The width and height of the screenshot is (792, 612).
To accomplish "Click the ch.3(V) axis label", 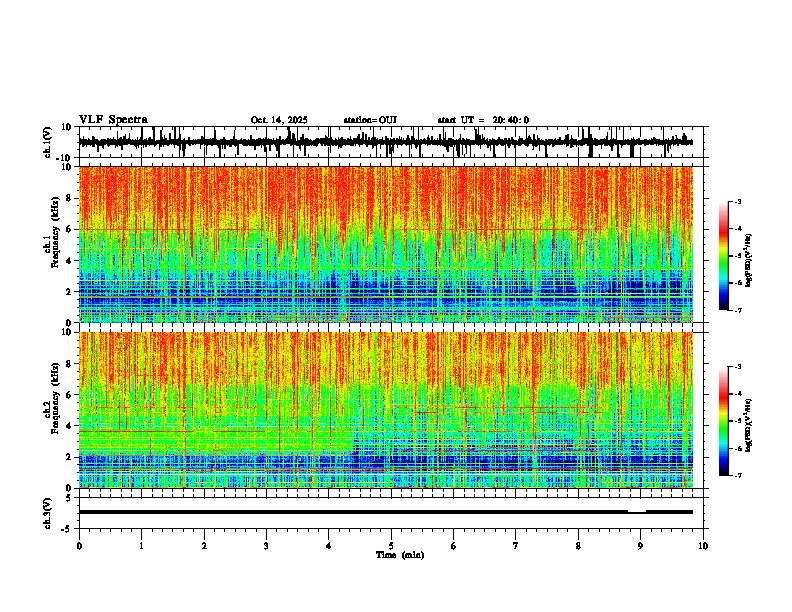I will pyautogui.click(x=48, y=513).
